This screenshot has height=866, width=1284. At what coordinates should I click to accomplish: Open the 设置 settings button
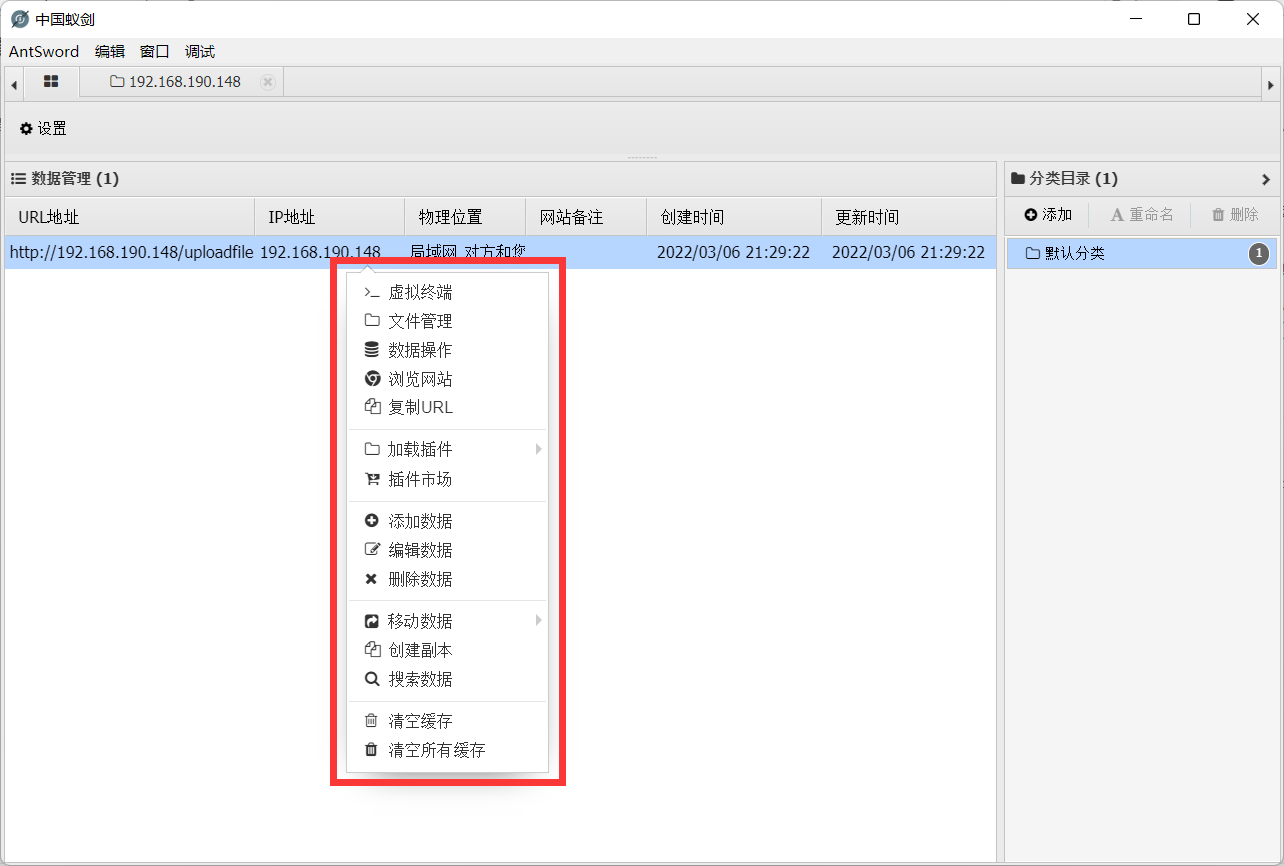pos(43,128)
